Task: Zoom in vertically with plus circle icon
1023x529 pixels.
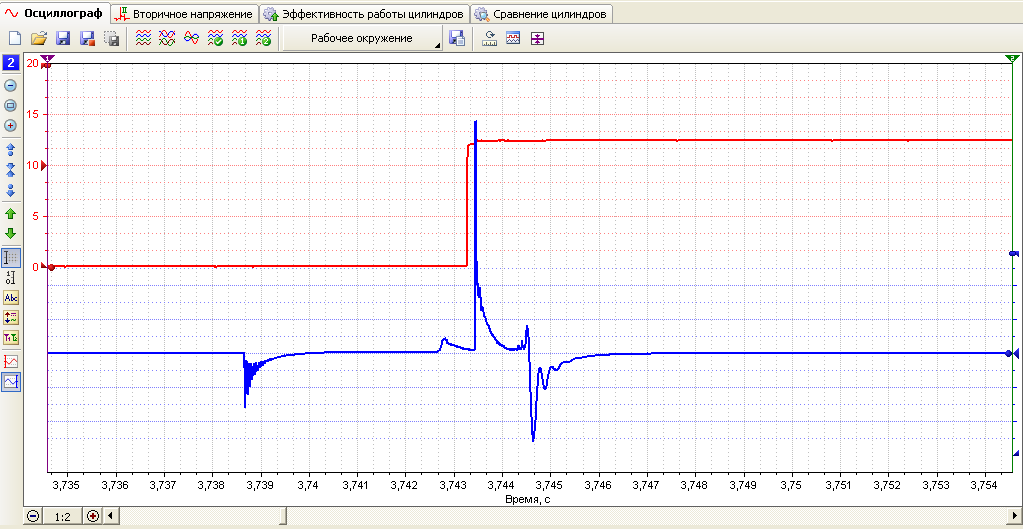Action: (10, 126)
